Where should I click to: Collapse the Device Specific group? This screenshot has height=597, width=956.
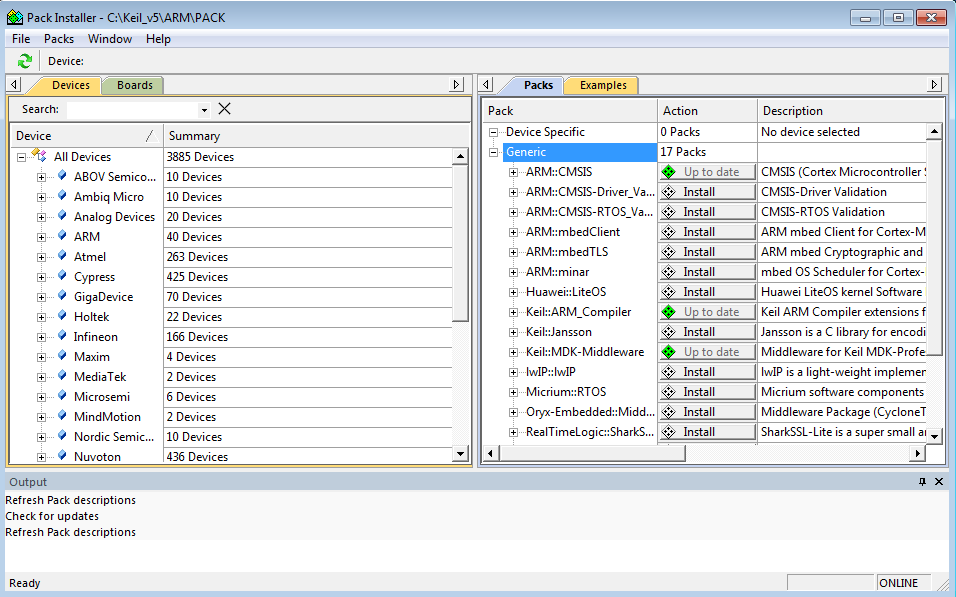click(x=493, y=132)
